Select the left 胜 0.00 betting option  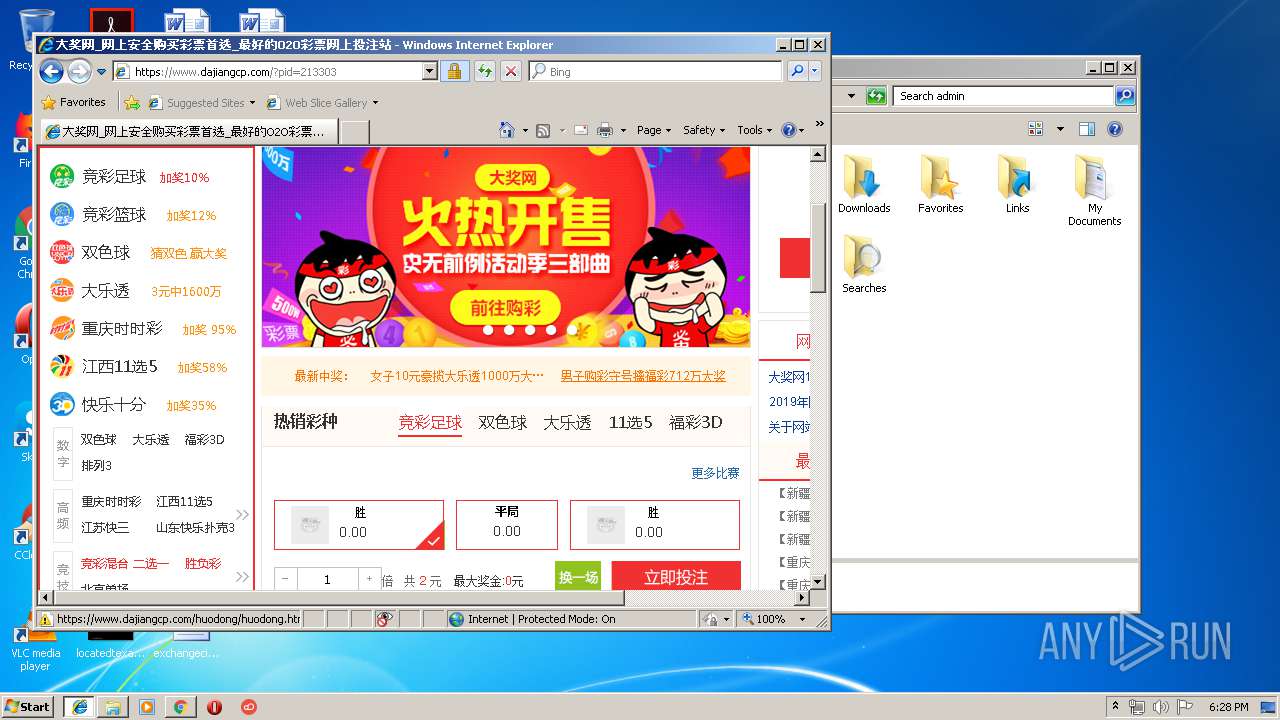pos(359,524)
